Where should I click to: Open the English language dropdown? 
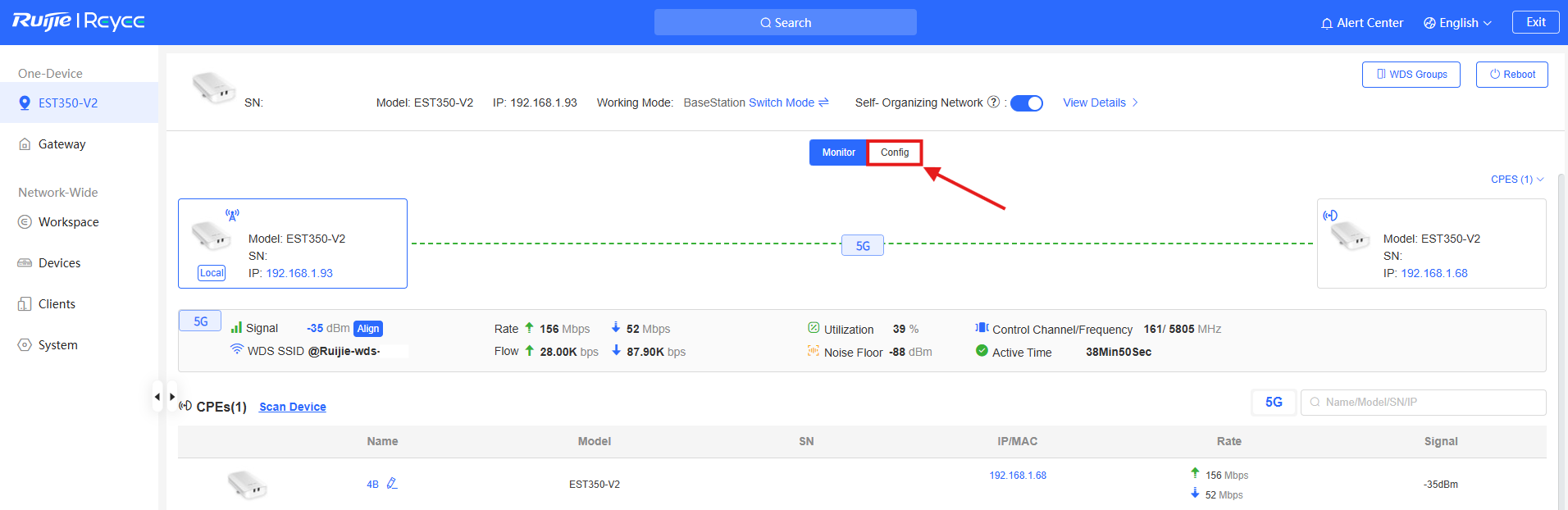click(x=1457, y=23)
